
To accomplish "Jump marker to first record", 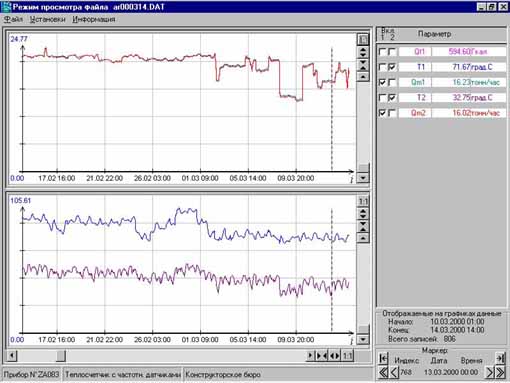I will (x=383, y=358).
